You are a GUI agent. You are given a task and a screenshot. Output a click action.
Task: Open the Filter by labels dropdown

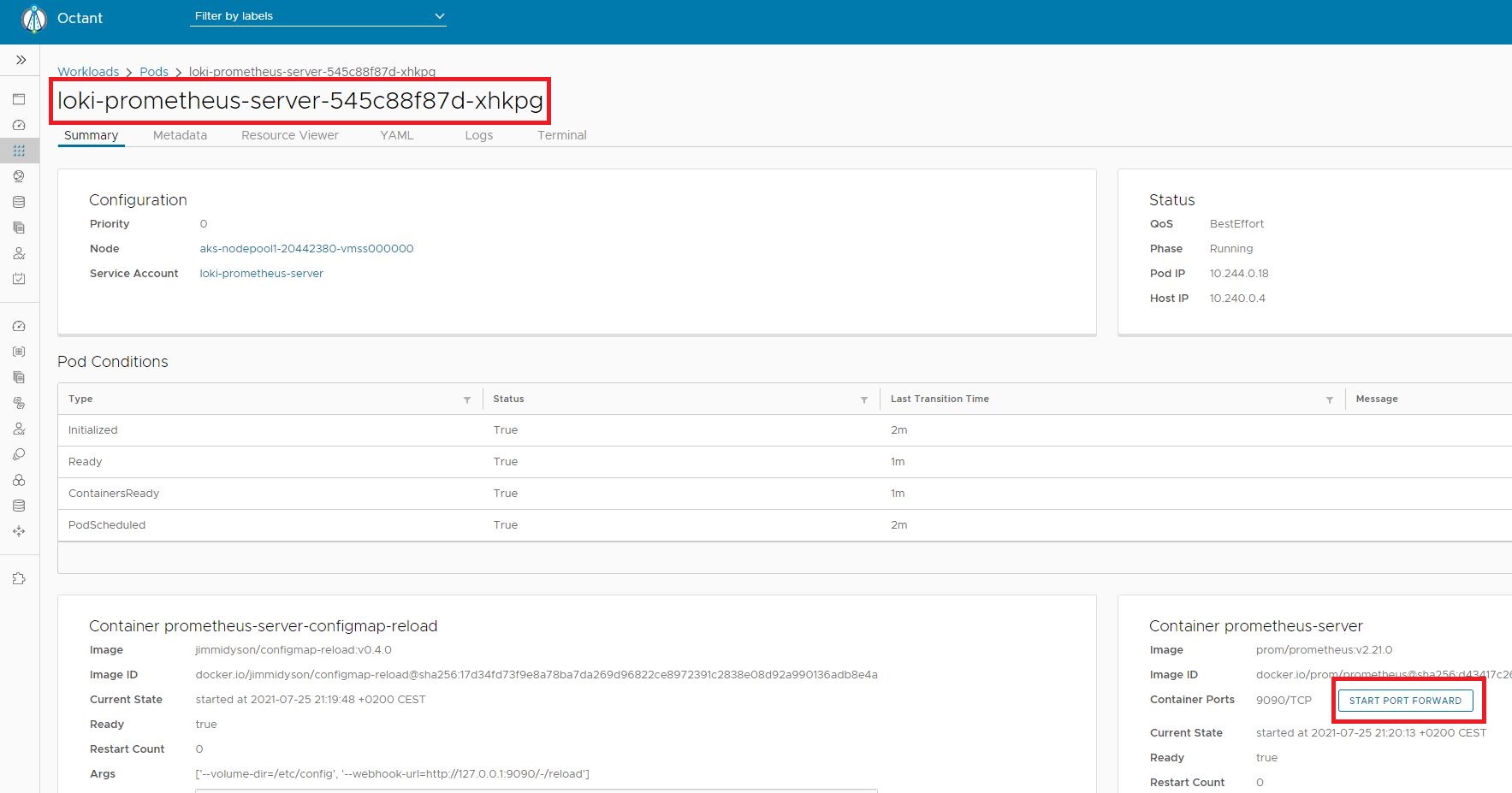click(x=317, y=15)
